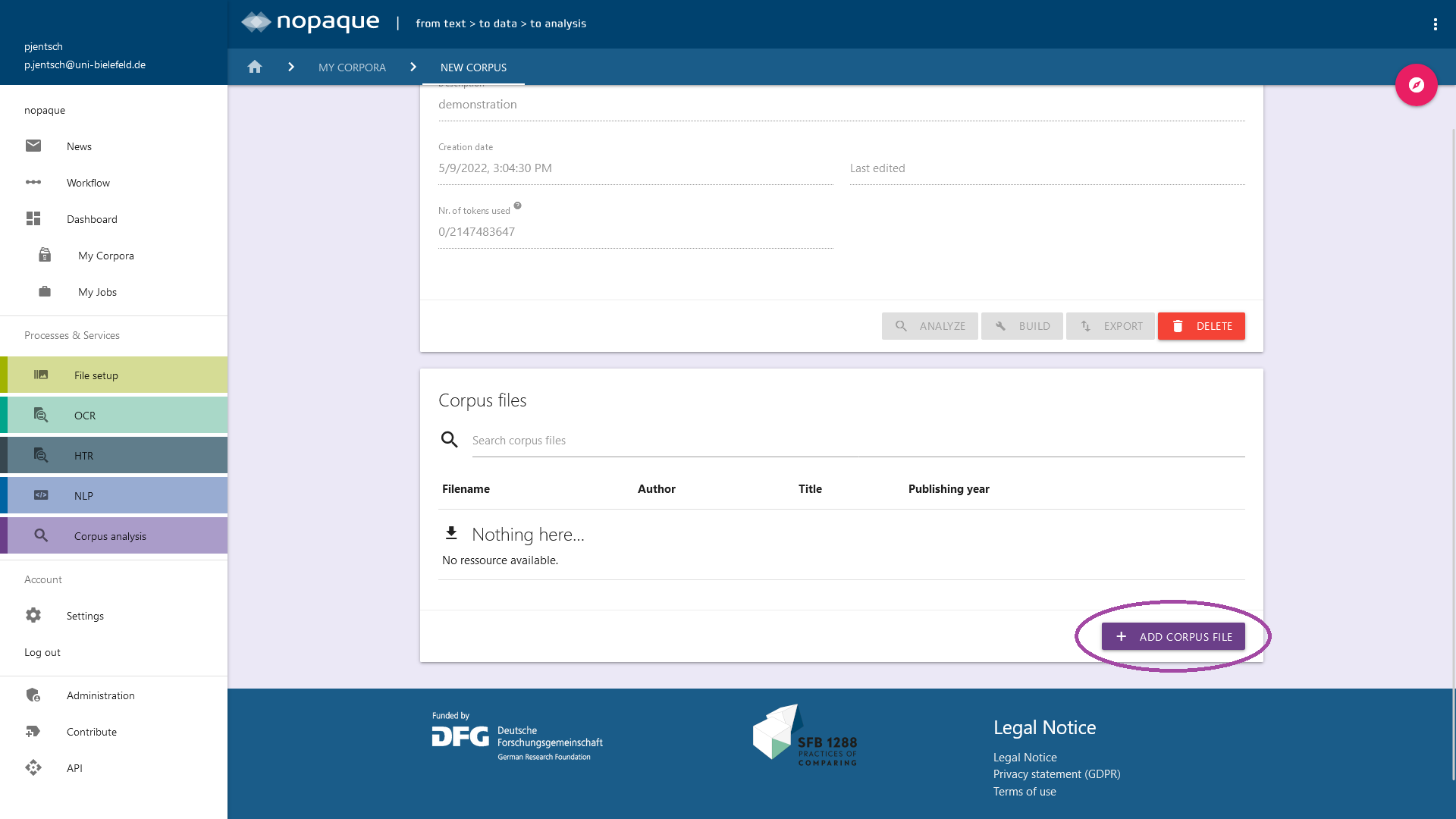Click the tokens used help icon
Image resolution: width=1456 pixels, height=819 pixels.
(x=517, y=206)
